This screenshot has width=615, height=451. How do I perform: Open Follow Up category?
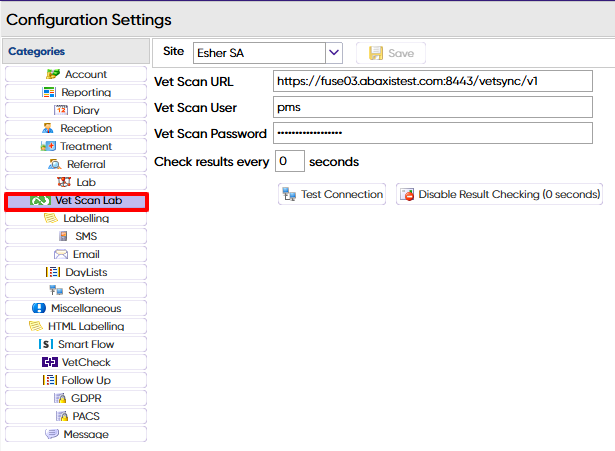pyautogui.click(x=76, y=381)
